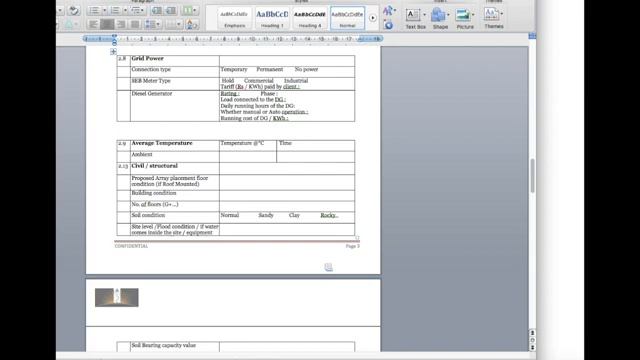Click the 'Grid Power' heading text
This screenshot has height=360, width=640.
tap(147, 58)
